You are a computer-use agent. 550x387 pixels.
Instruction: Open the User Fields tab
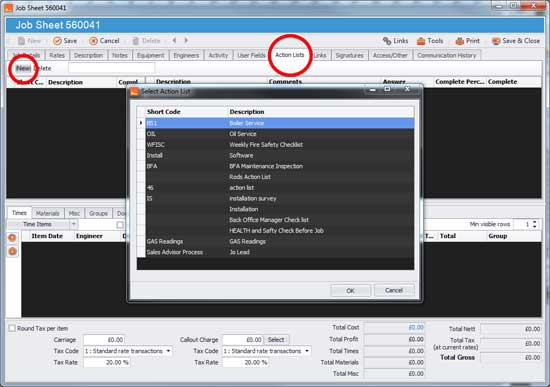tap(251, 55)
